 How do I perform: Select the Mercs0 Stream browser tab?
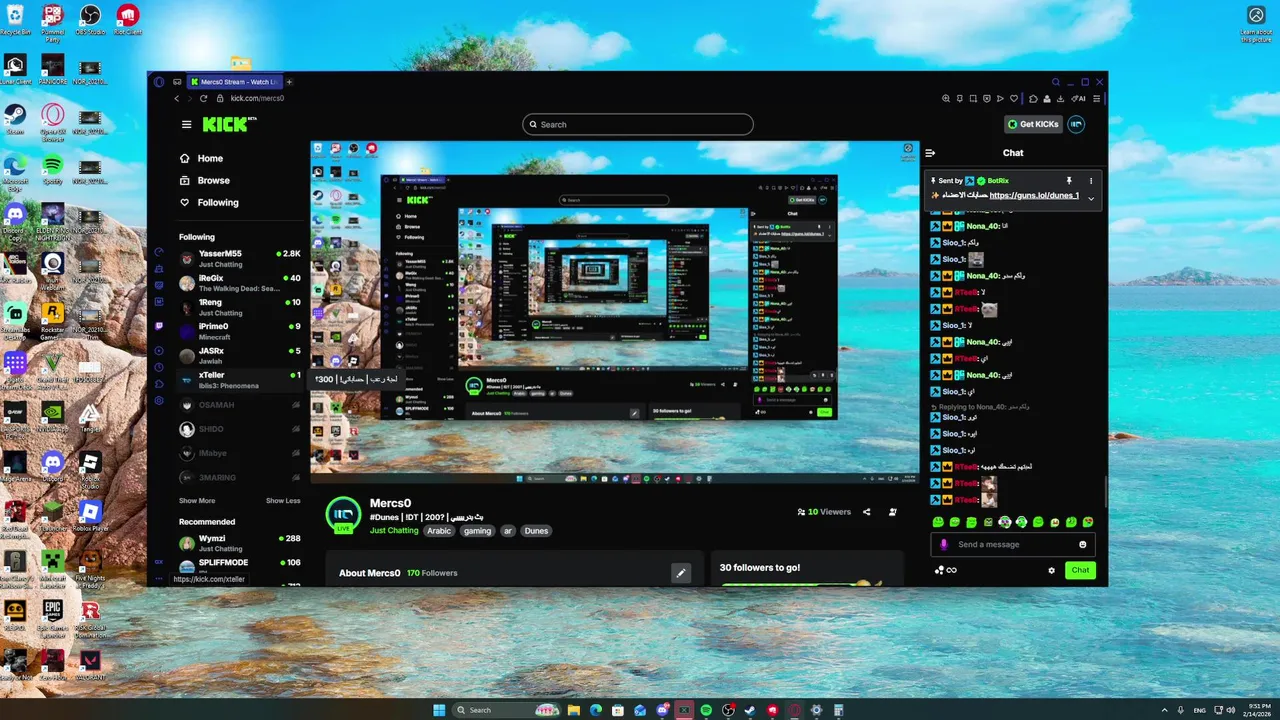(x=234, y=82)
